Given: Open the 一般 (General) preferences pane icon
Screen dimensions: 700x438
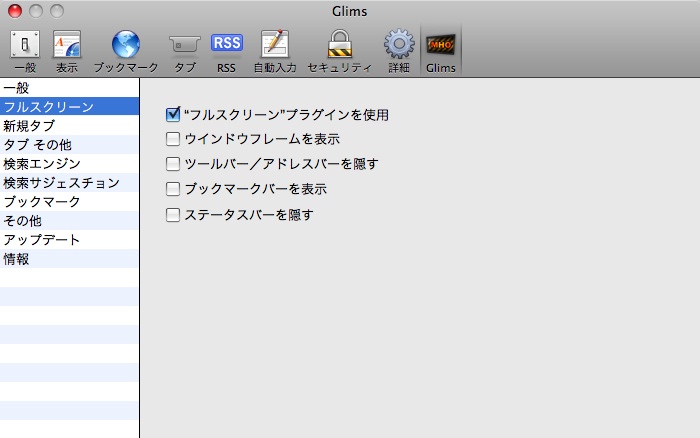Looking at the screenshot, I should [25, 45].
